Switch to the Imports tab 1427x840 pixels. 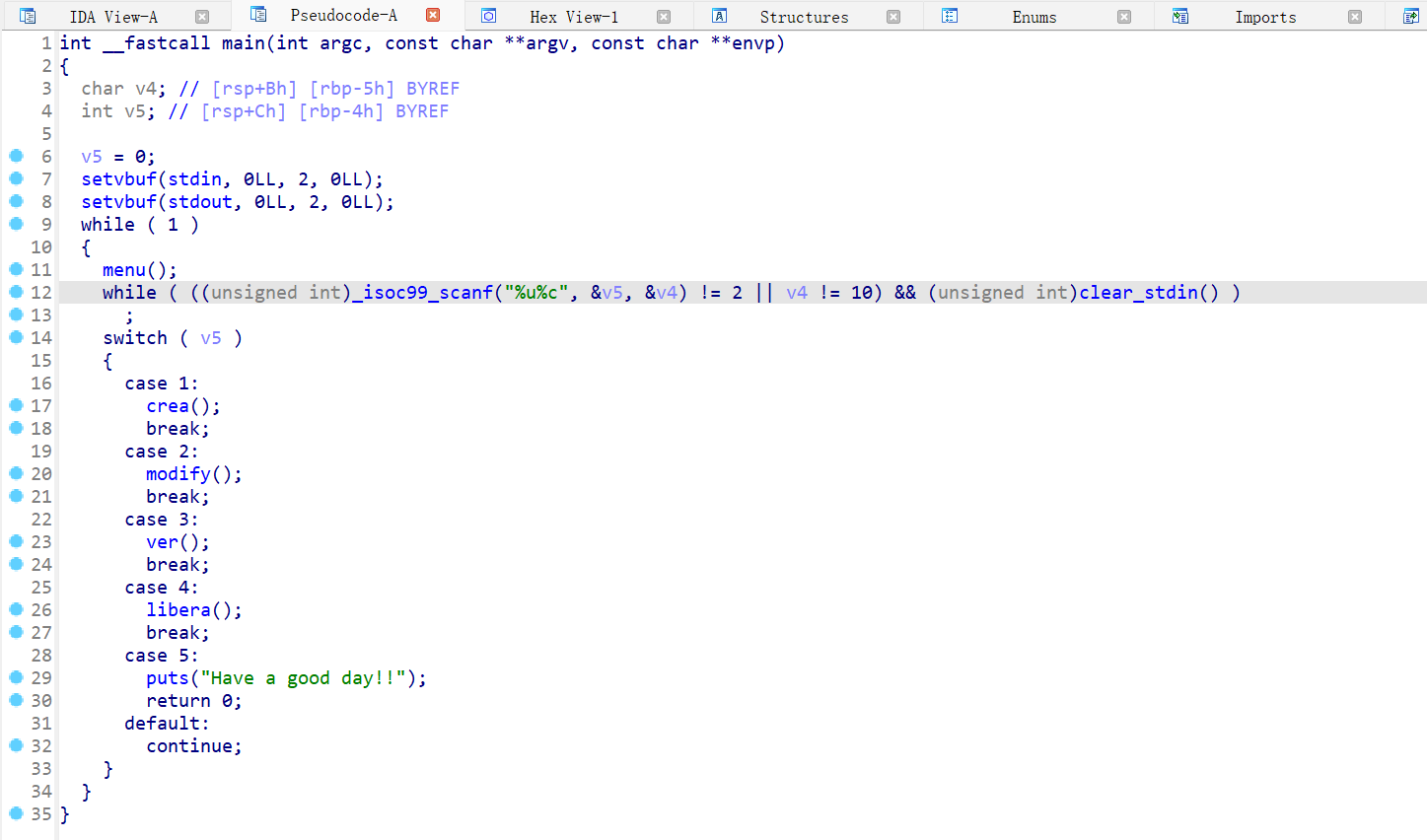point(1264,17)
